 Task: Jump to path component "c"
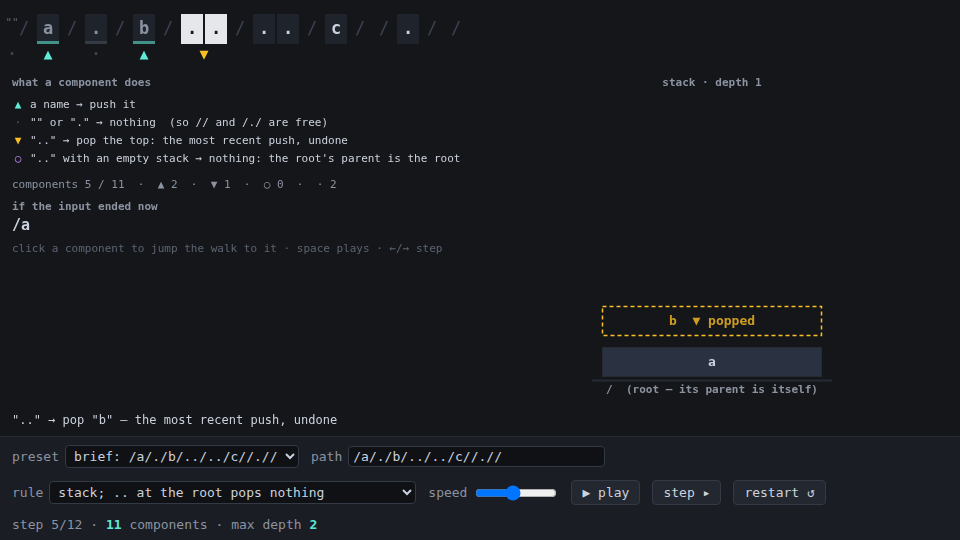(336, 29)
